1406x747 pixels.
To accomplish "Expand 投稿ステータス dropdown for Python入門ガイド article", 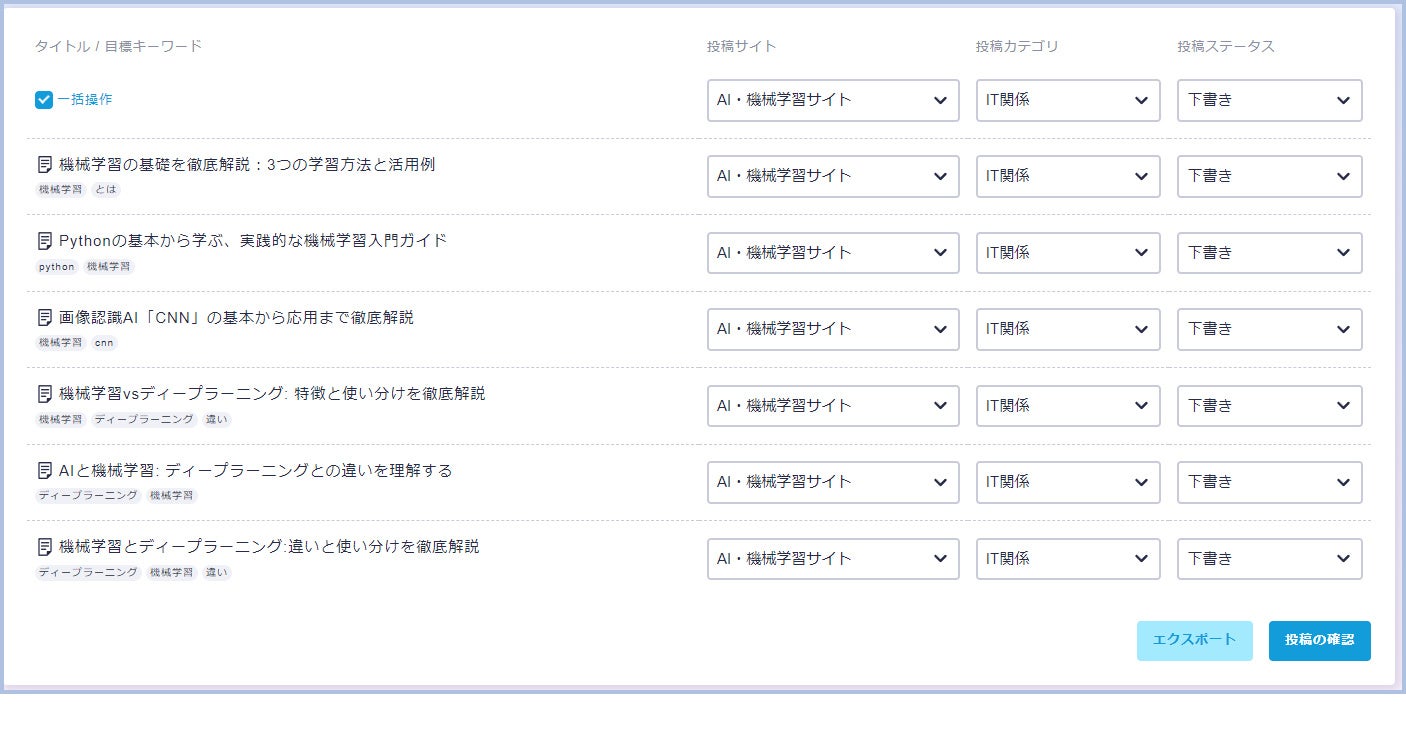I will (x=1269, y=253).
